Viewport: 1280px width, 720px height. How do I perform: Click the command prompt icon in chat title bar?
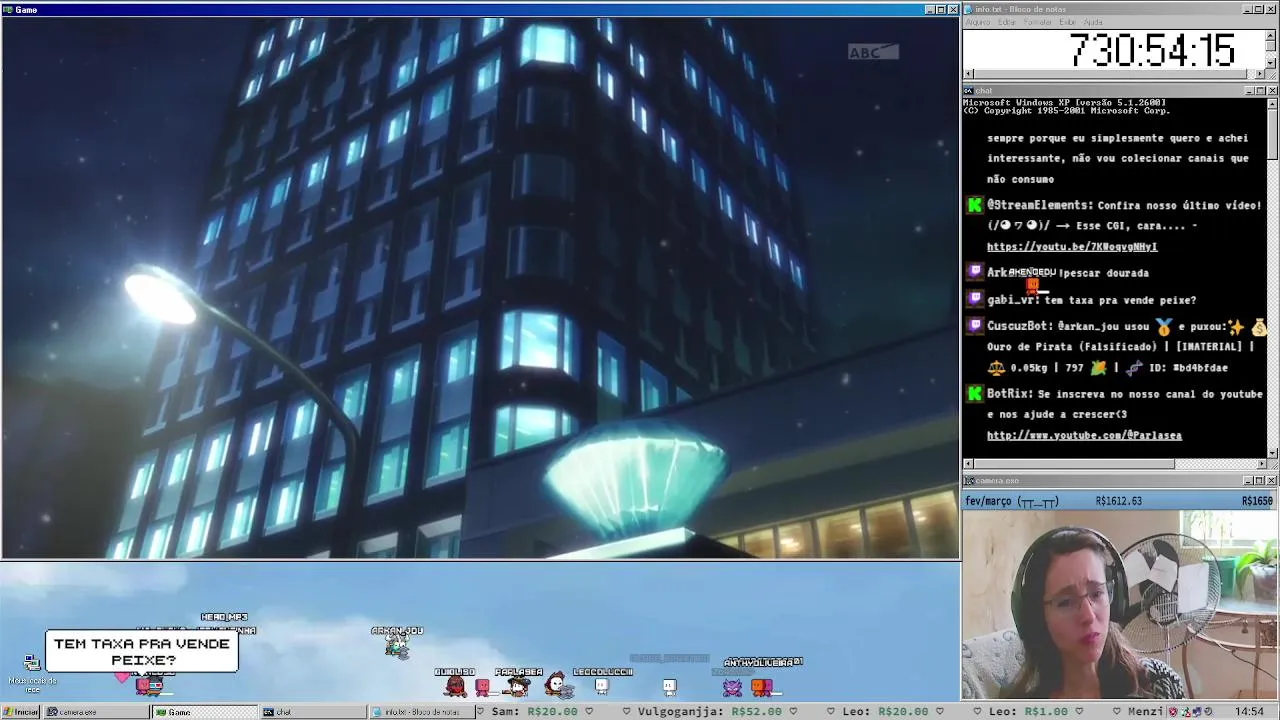(x=968, y=91)
